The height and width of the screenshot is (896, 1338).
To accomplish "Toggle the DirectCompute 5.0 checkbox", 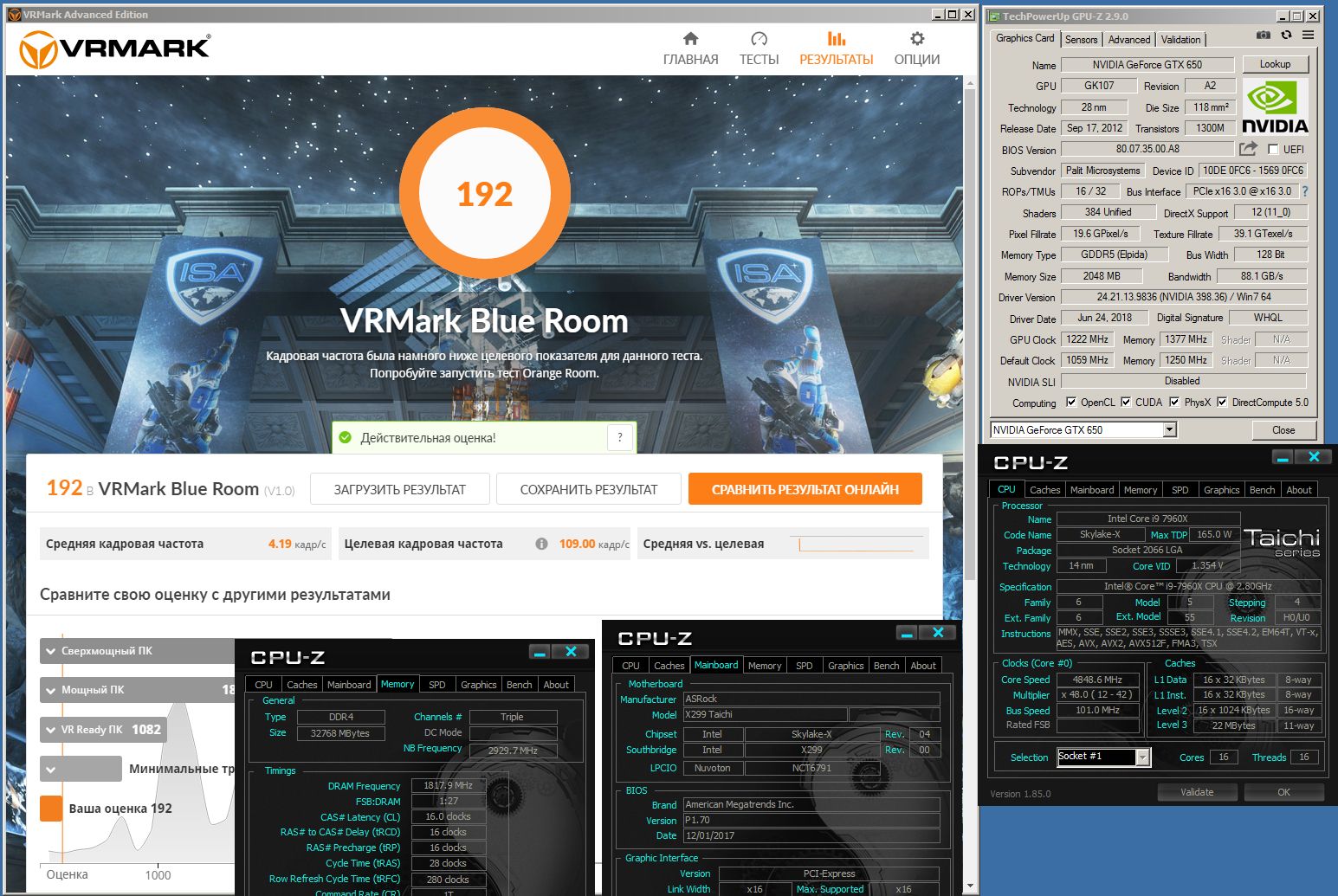I will pyautogui.click(x=1222, y=402).
